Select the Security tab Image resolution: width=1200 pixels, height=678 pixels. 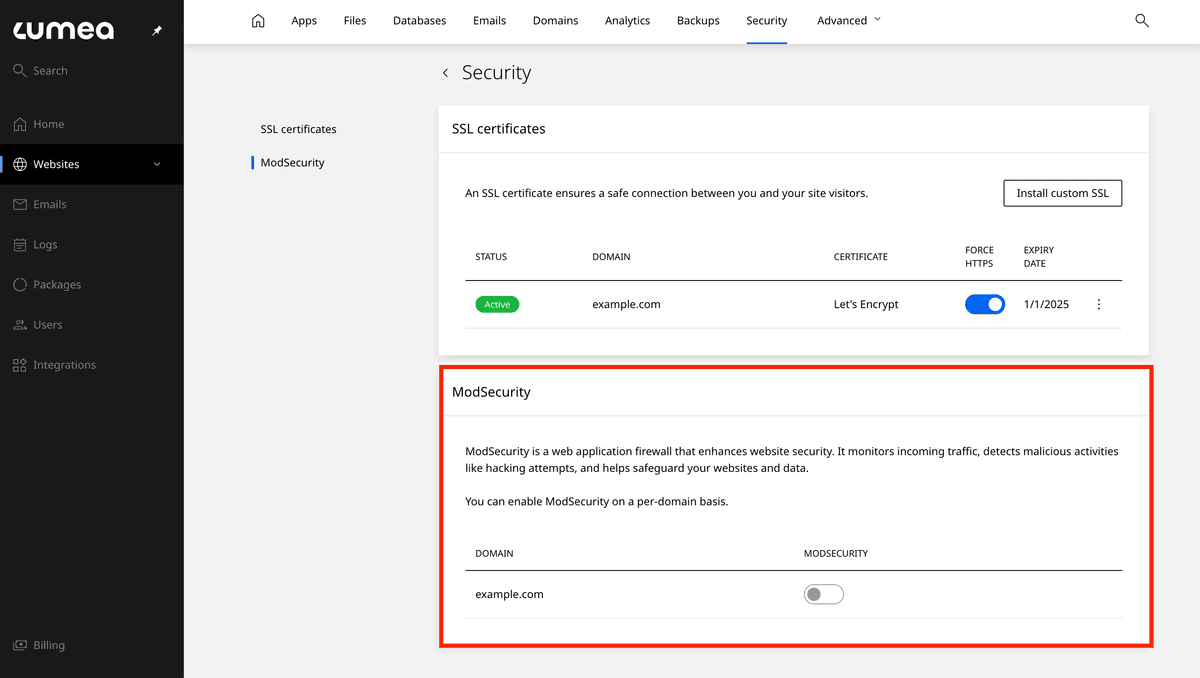point(767,20)
